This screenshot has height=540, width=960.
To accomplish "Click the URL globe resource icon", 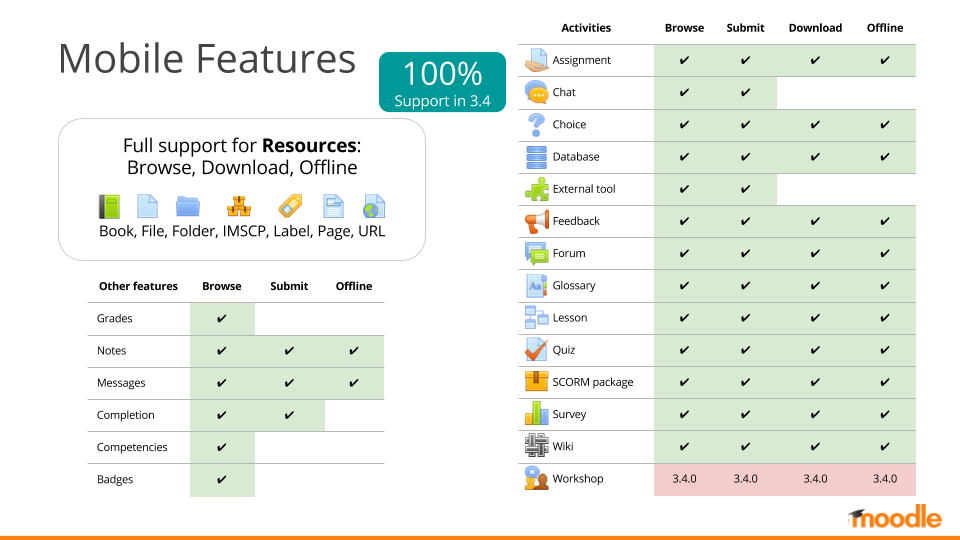I will [x=374, y=206].
